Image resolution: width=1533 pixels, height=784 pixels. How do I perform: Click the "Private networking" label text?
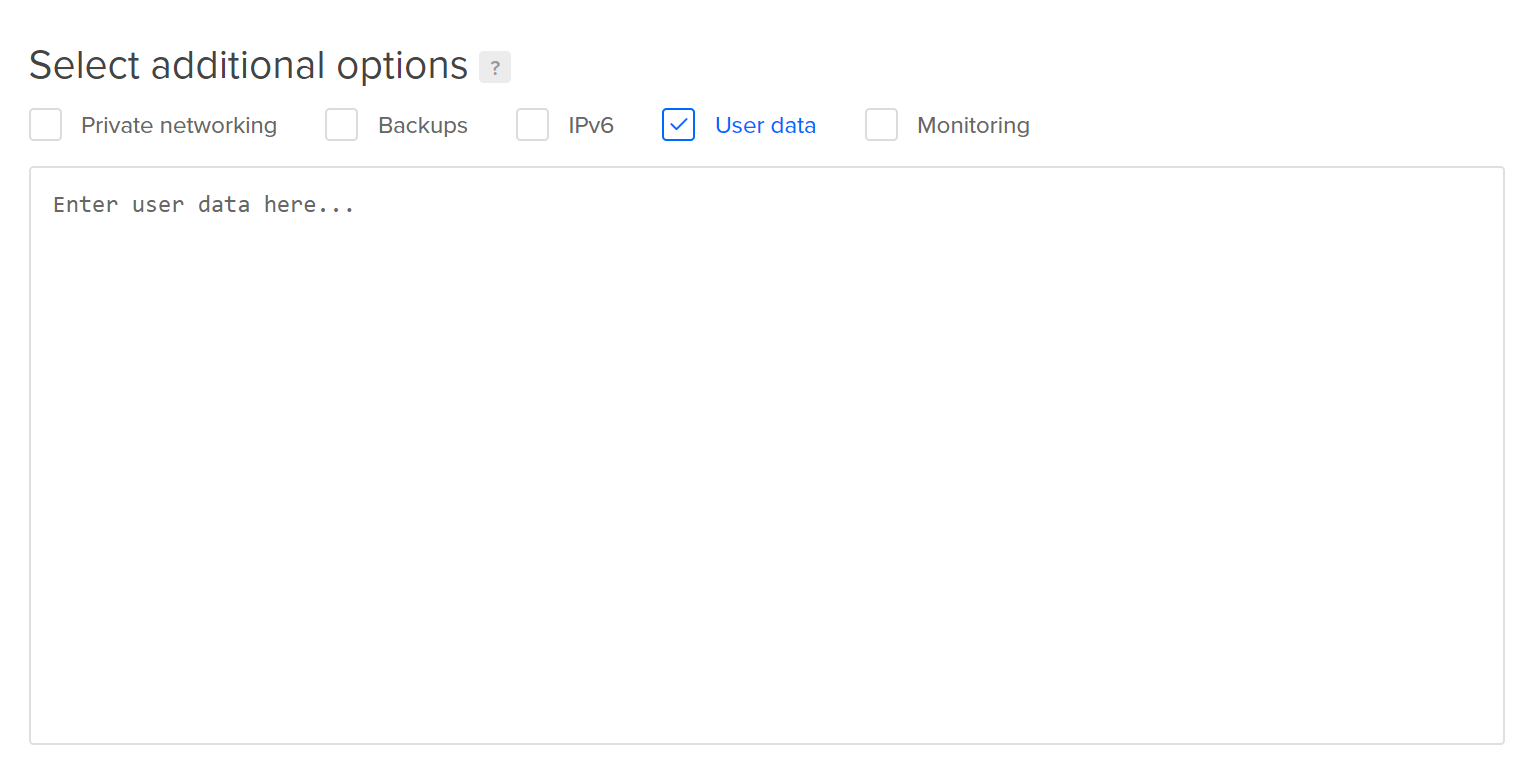click(x=179, y=126)
